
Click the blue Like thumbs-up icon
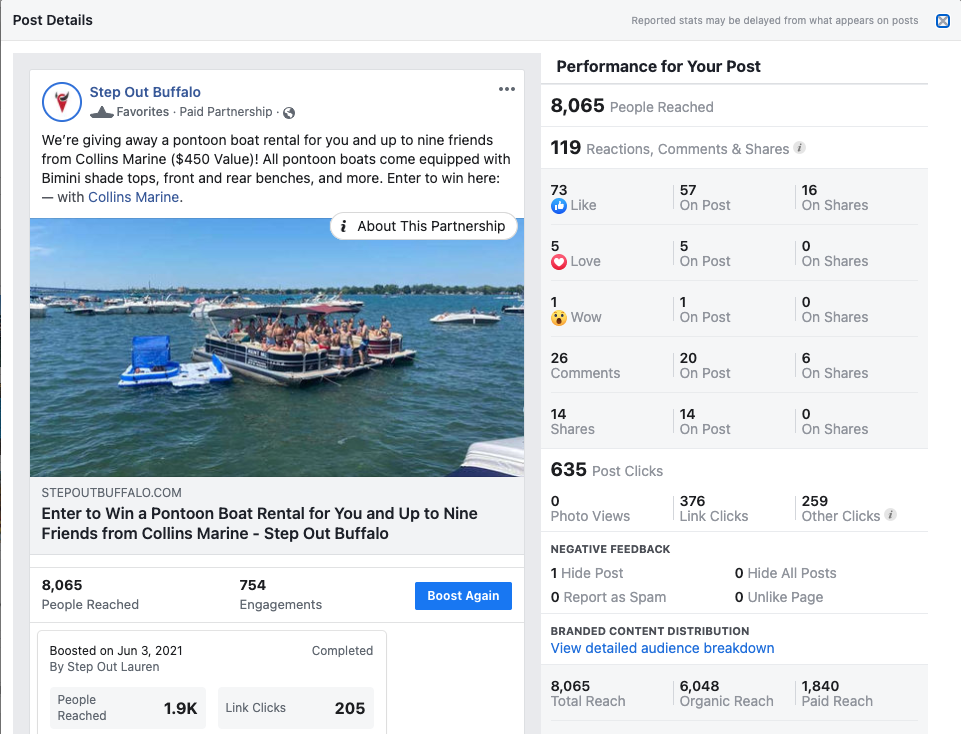pos(558,206)
